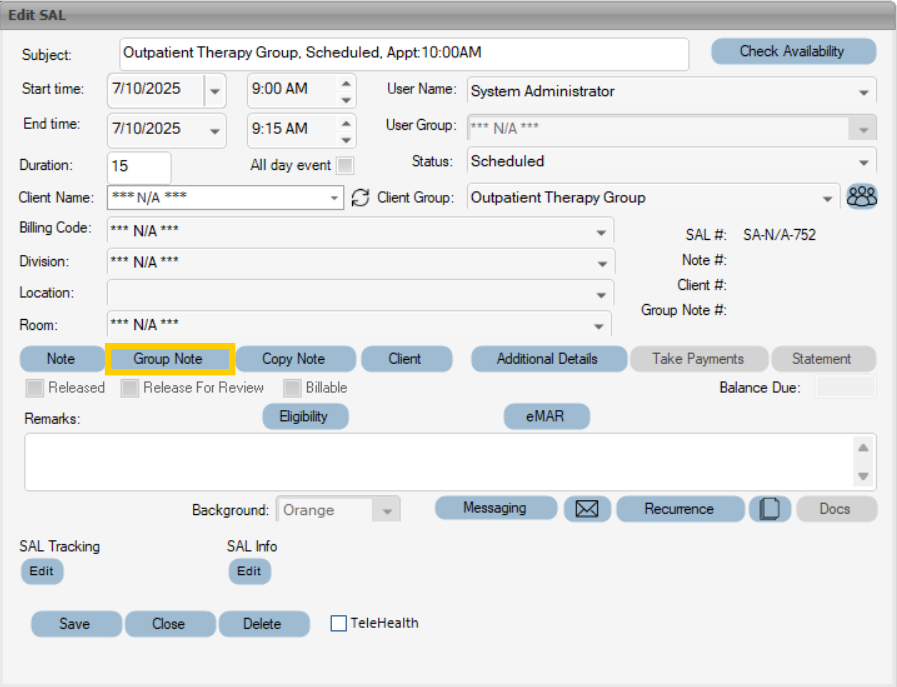Open the Start time date picker dropdown
This screenshot has width=897, height=687.
pos(214,90)
